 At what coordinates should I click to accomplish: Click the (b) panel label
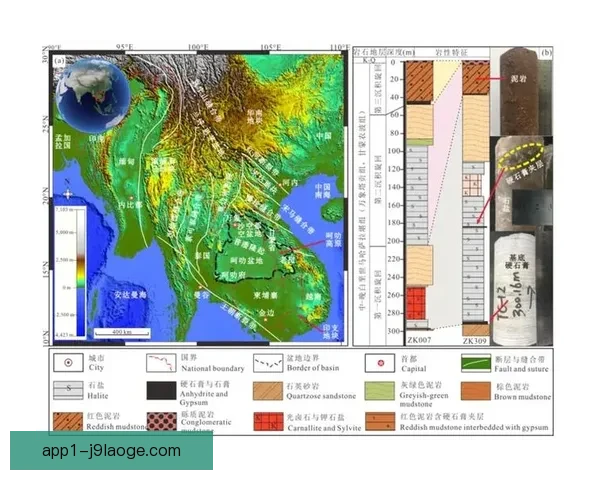pos(546,53)
